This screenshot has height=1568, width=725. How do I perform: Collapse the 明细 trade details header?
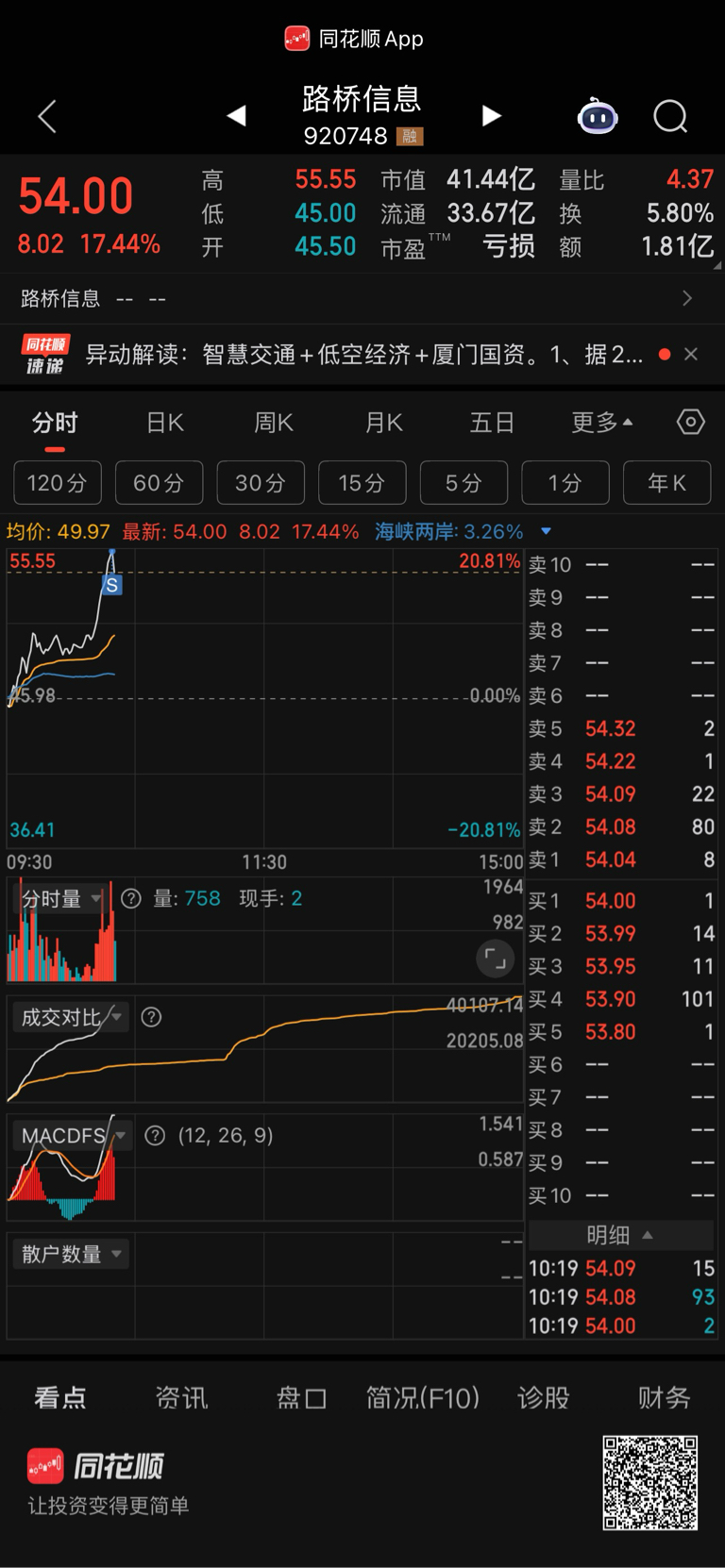coord(619,1235)
